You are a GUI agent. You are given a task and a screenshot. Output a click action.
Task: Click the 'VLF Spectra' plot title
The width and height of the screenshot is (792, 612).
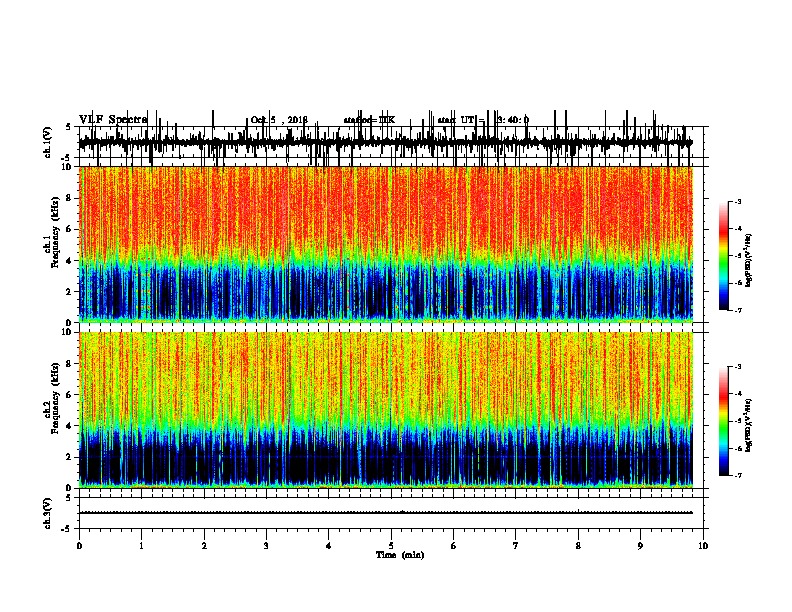pos(113,120)
